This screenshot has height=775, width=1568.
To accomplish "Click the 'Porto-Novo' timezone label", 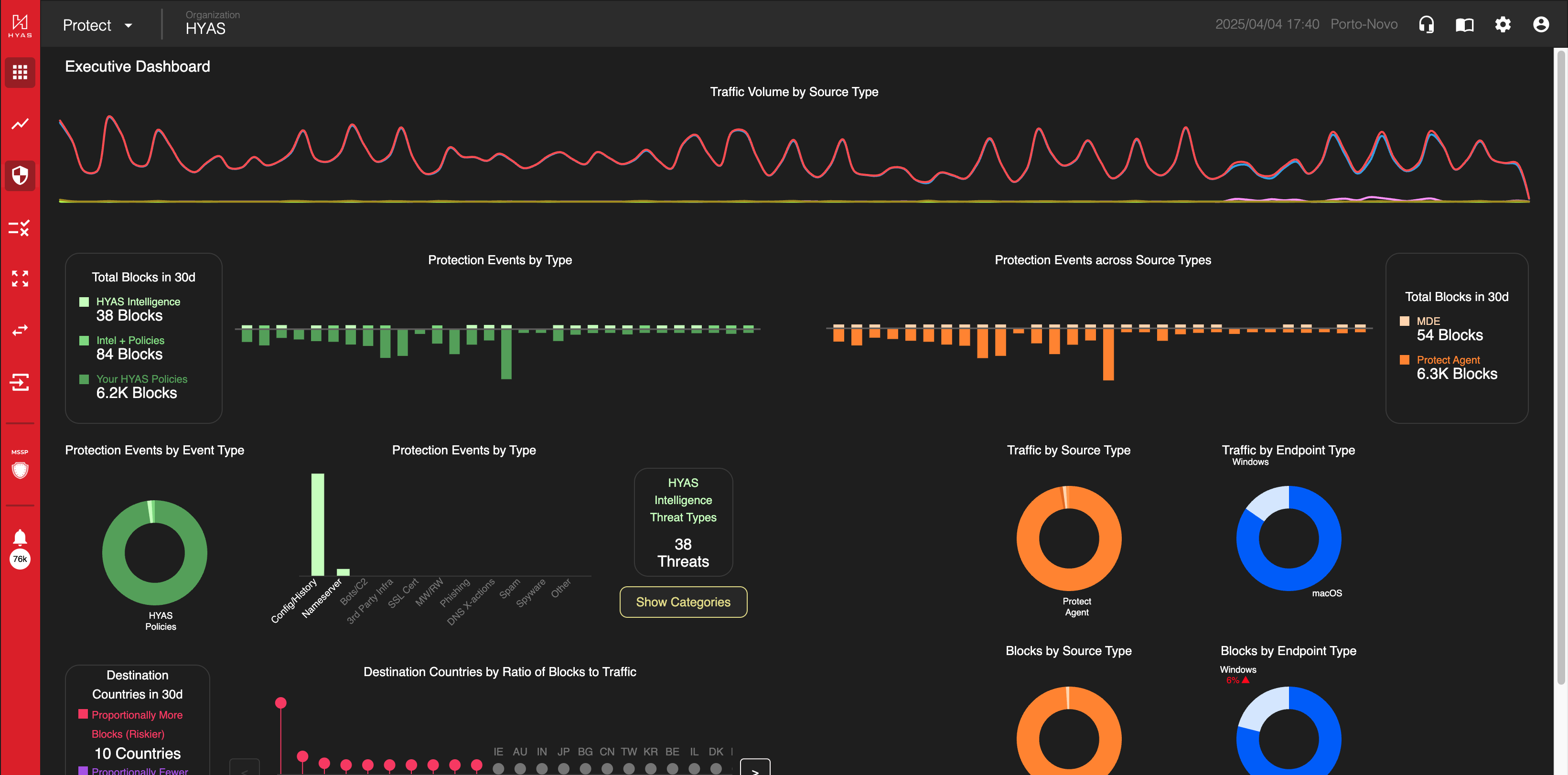I will 1364,24.
